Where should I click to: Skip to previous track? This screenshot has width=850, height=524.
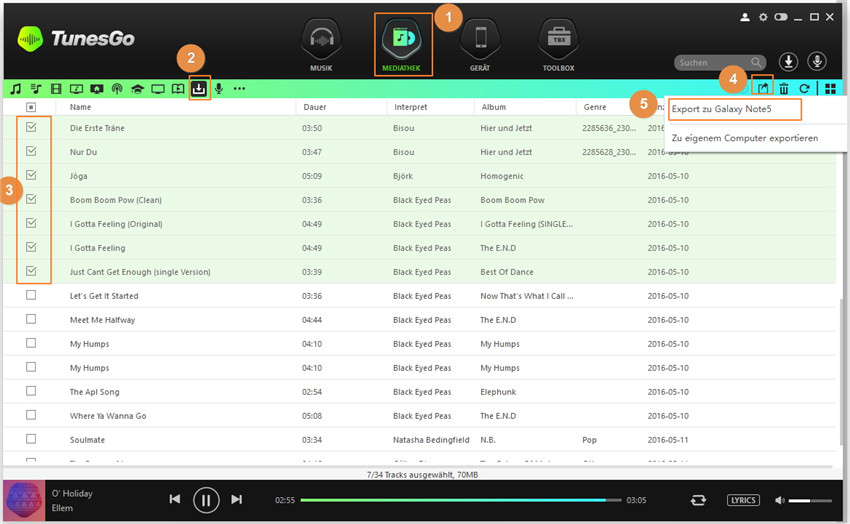click(x=175, y=499)
